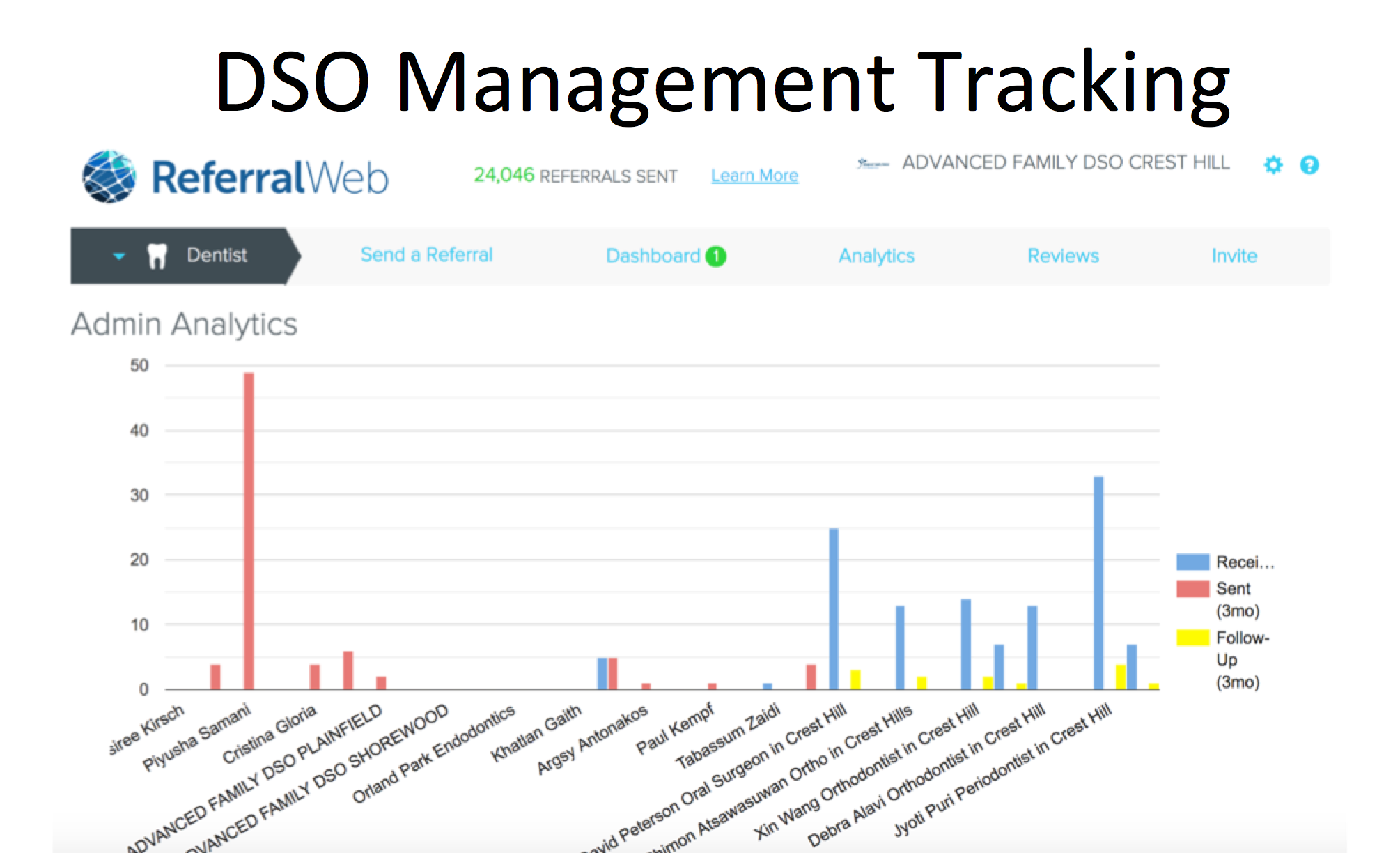Click the Debra Alavi Orthodontist axis label

(926, 776)
